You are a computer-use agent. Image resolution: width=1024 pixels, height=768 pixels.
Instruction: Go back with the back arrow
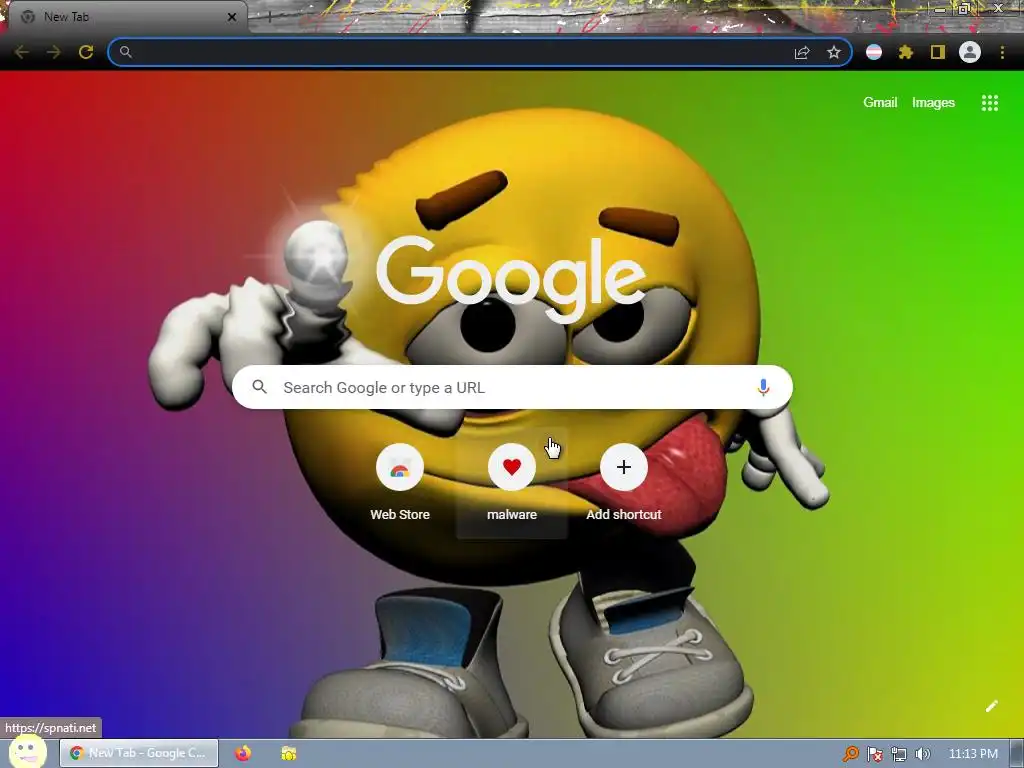click(x=22, y=52)
